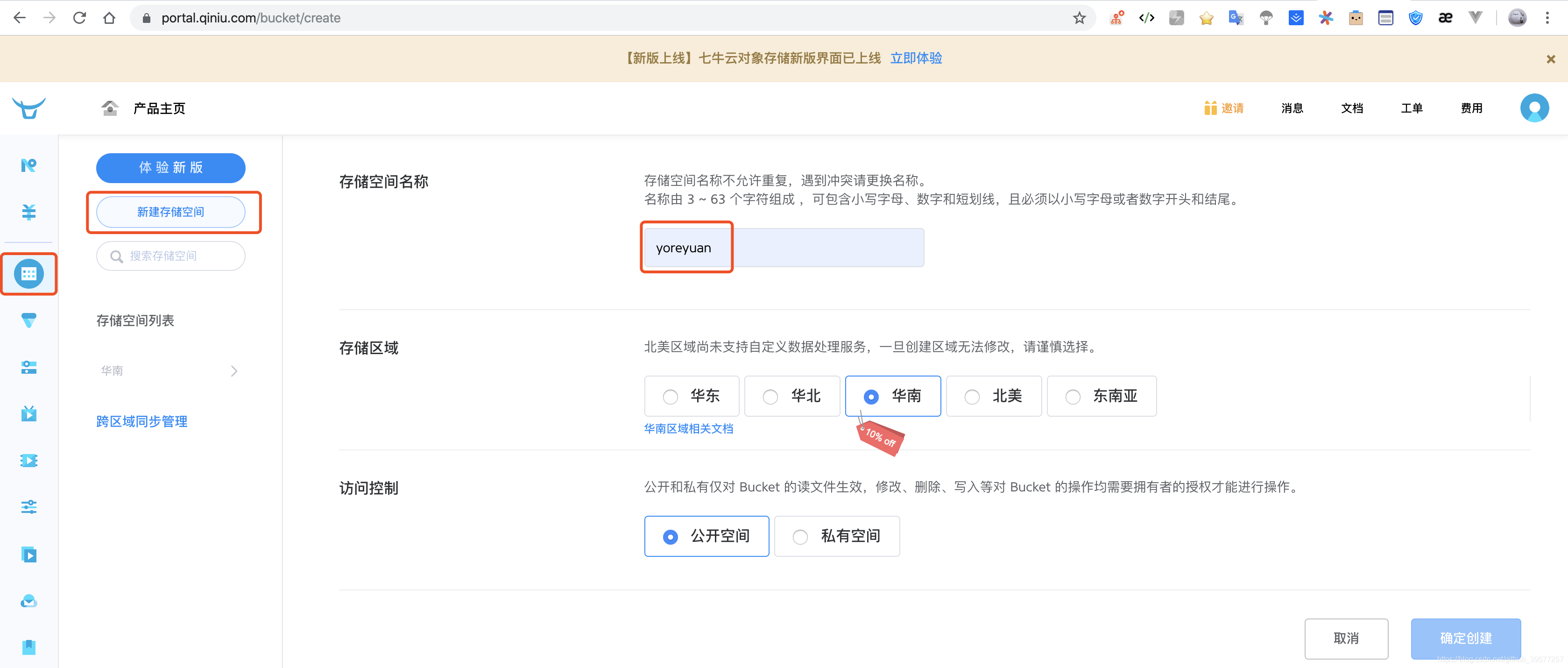Open 跨区域同步管理 link
The height and width of the screenshot is (668, 1568).
[x=141, y=421]
